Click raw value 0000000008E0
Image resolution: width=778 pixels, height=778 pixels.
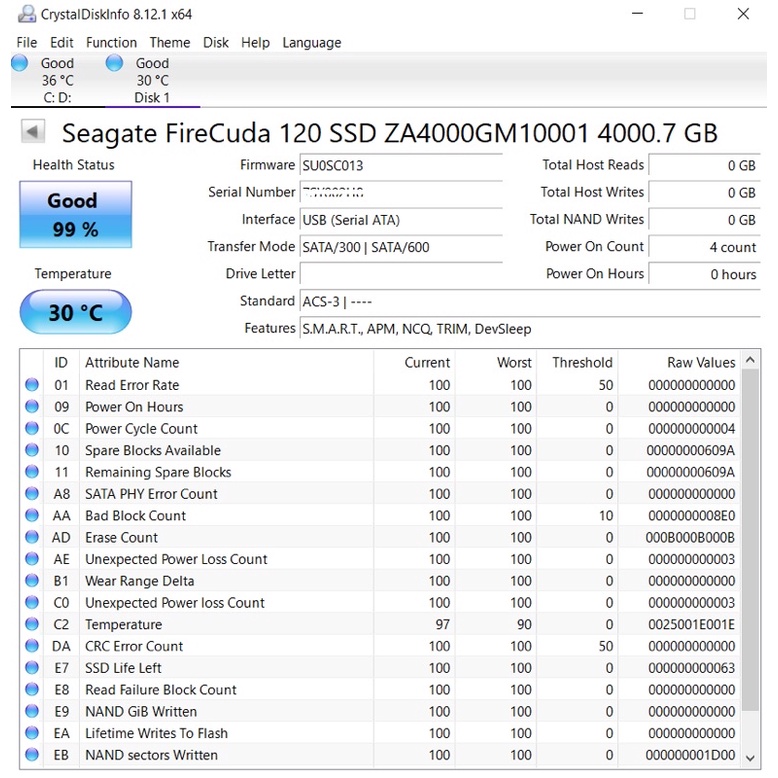[691, 516]
